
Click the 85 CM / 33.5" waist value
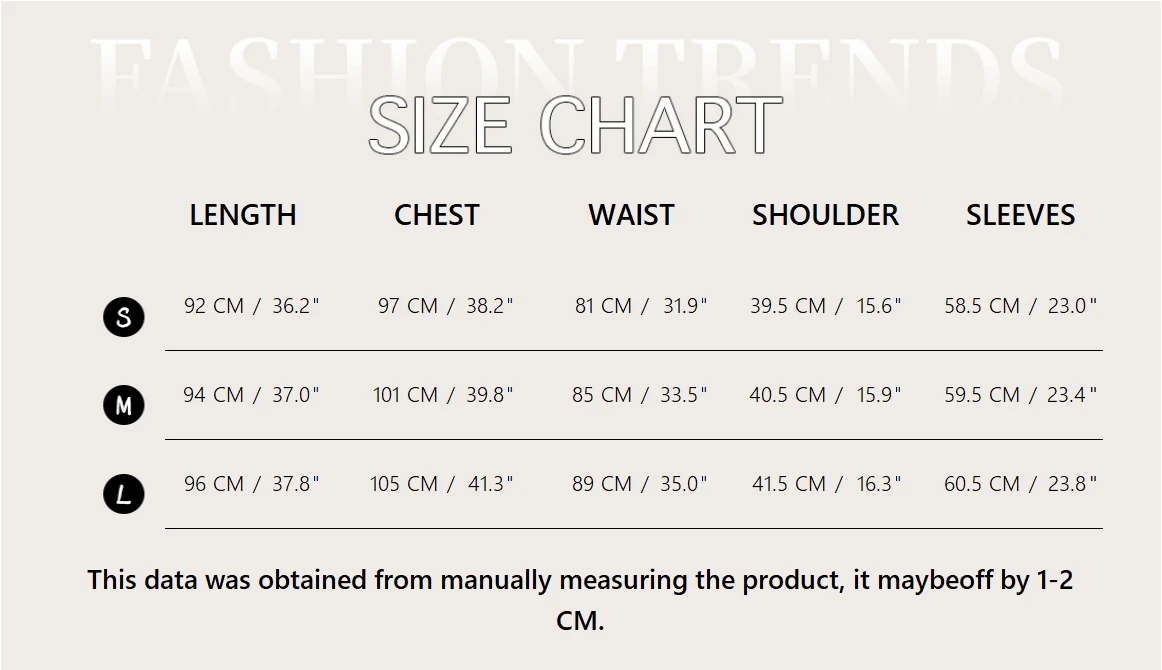(639, 395)
